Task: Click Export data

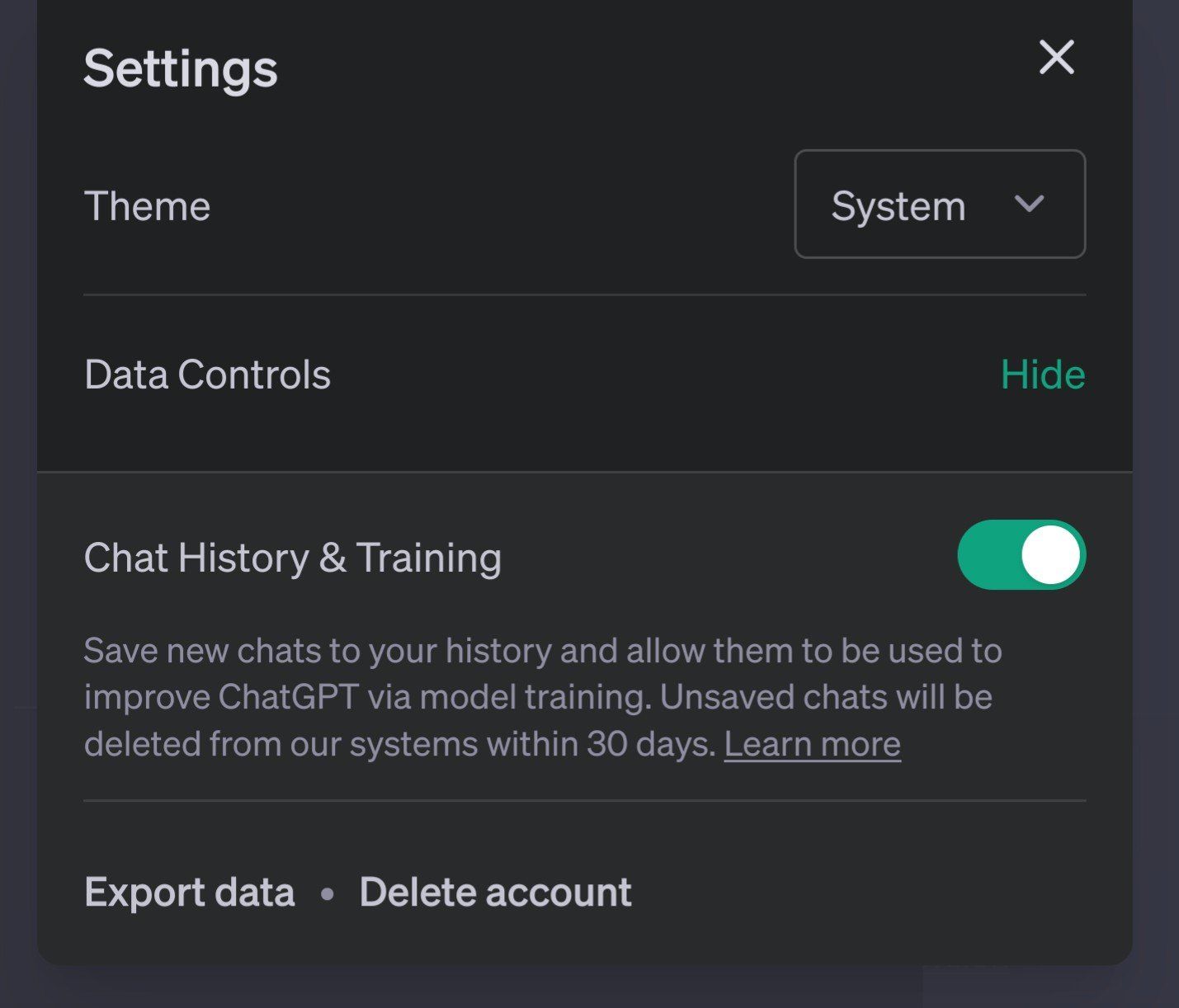Action: (x=190, y=893)
